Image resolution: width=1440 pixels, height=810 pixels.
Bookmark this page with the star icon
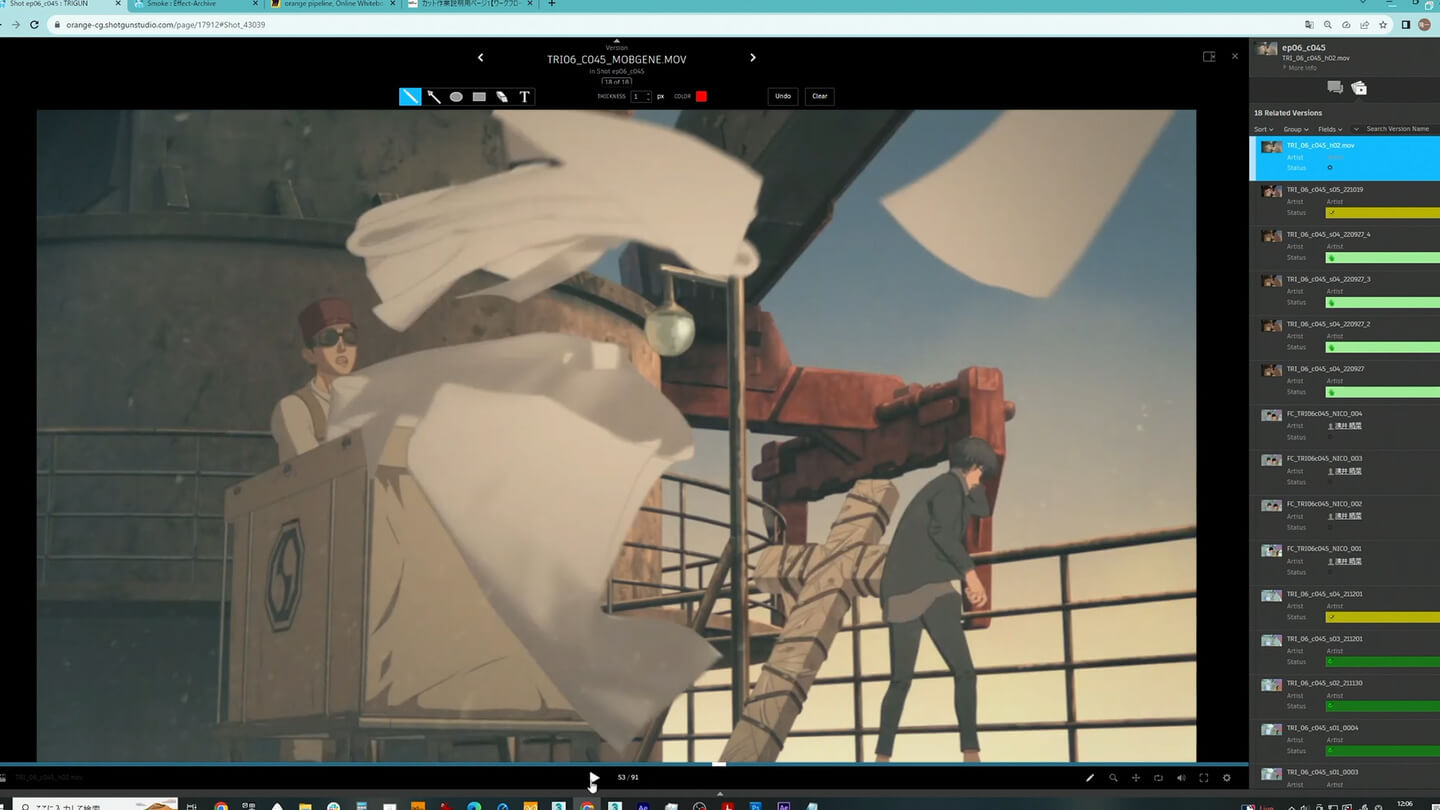(x=1383, y=24)
